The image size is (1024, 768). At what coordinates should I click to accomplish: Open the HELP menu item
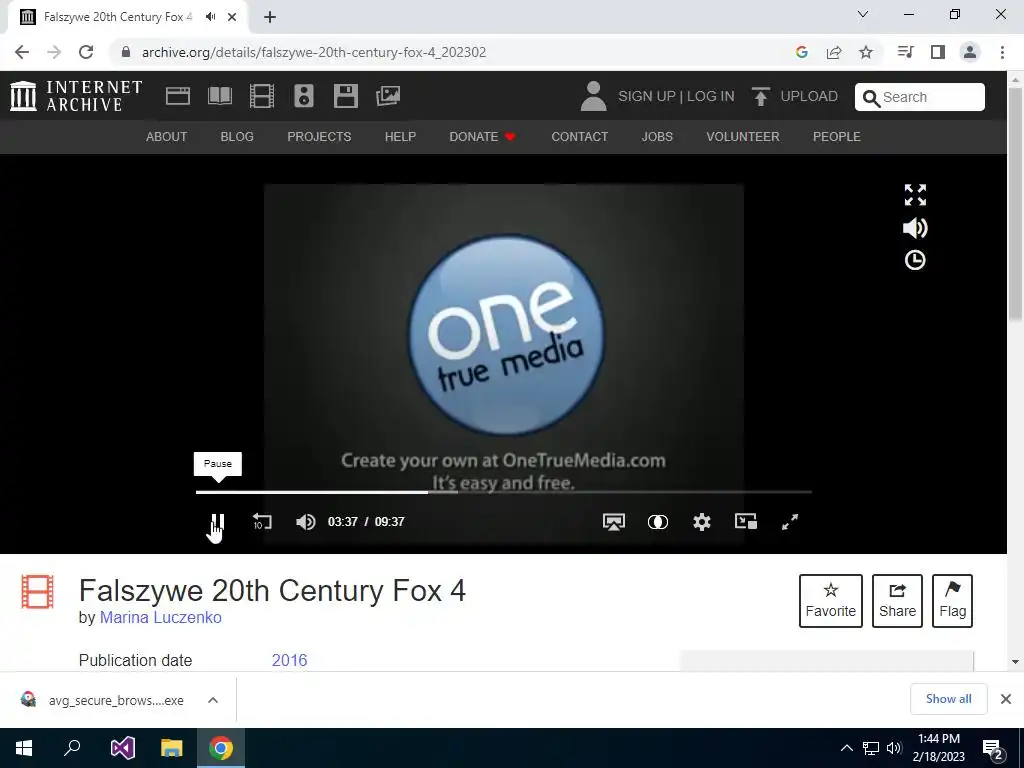pyautogui.click(x=400, y=136)
